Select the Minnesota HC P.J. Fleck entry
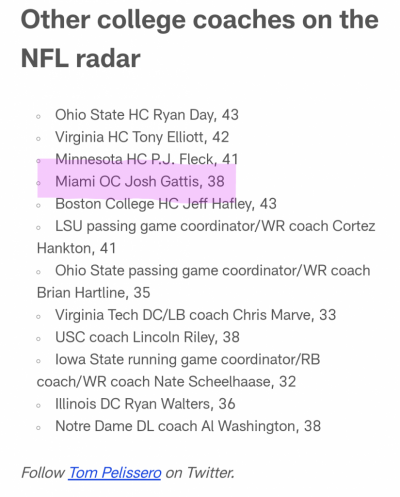 click(147, 159)
